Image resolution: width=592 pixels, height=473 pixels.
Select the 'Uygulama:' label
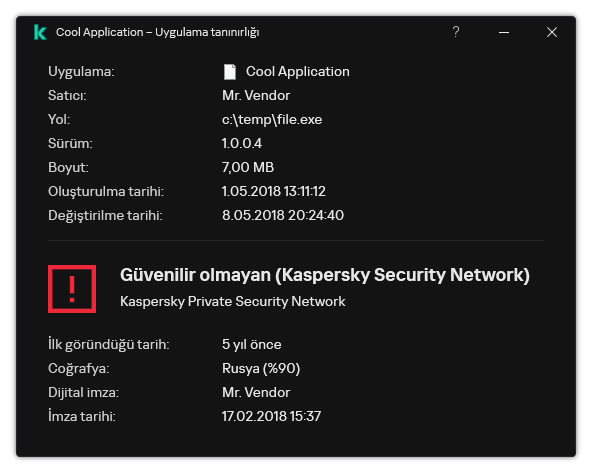point(81,72)
